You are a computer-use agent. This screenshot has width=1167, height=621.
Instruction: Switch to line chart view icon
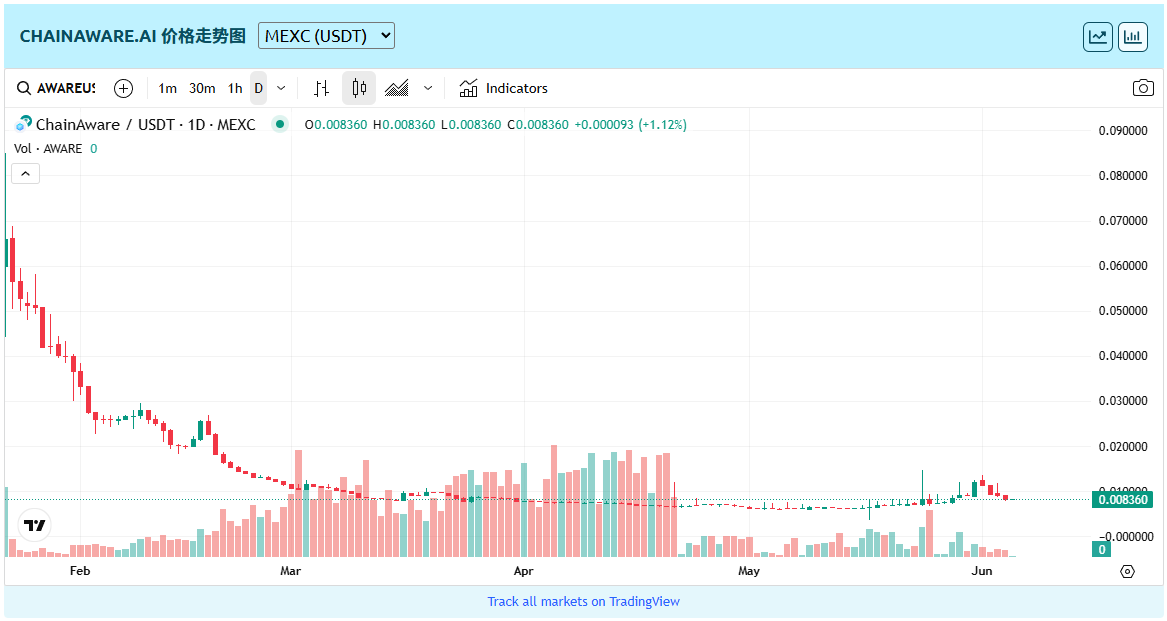click(1098, 36)
